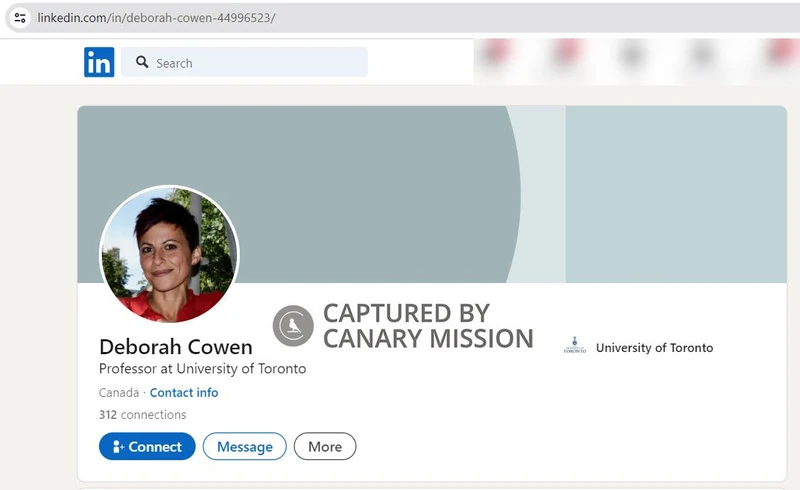Click the Canada location text
The image size is (800, 490).
[119, 393]
